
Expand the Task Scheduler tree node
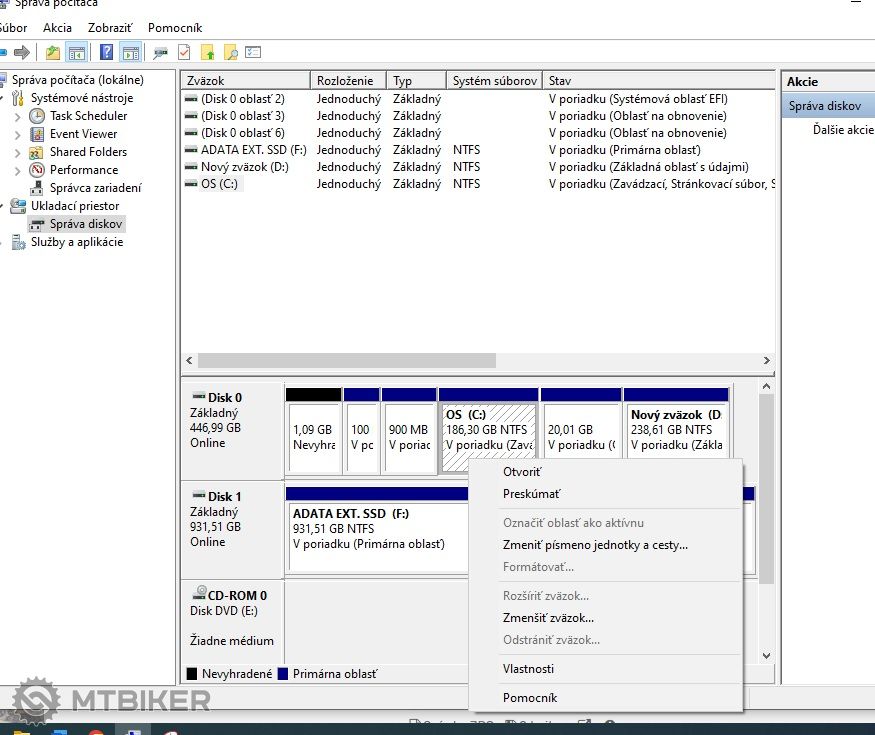click(x=17, y=116)
